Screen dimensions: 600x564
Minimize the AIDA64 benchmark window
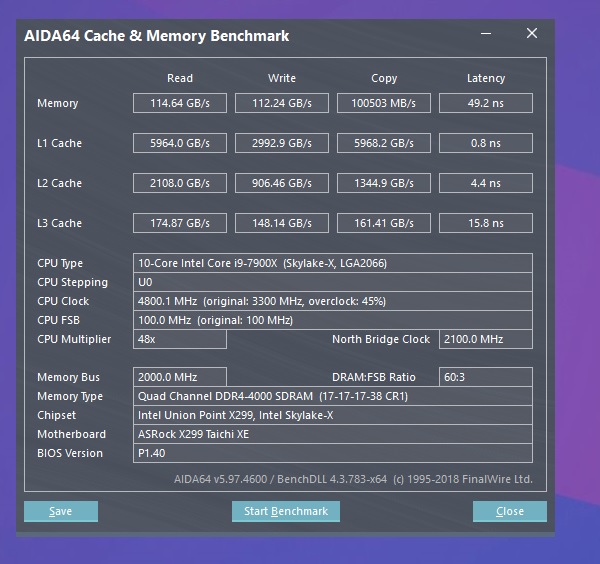[x=486, y=34]
